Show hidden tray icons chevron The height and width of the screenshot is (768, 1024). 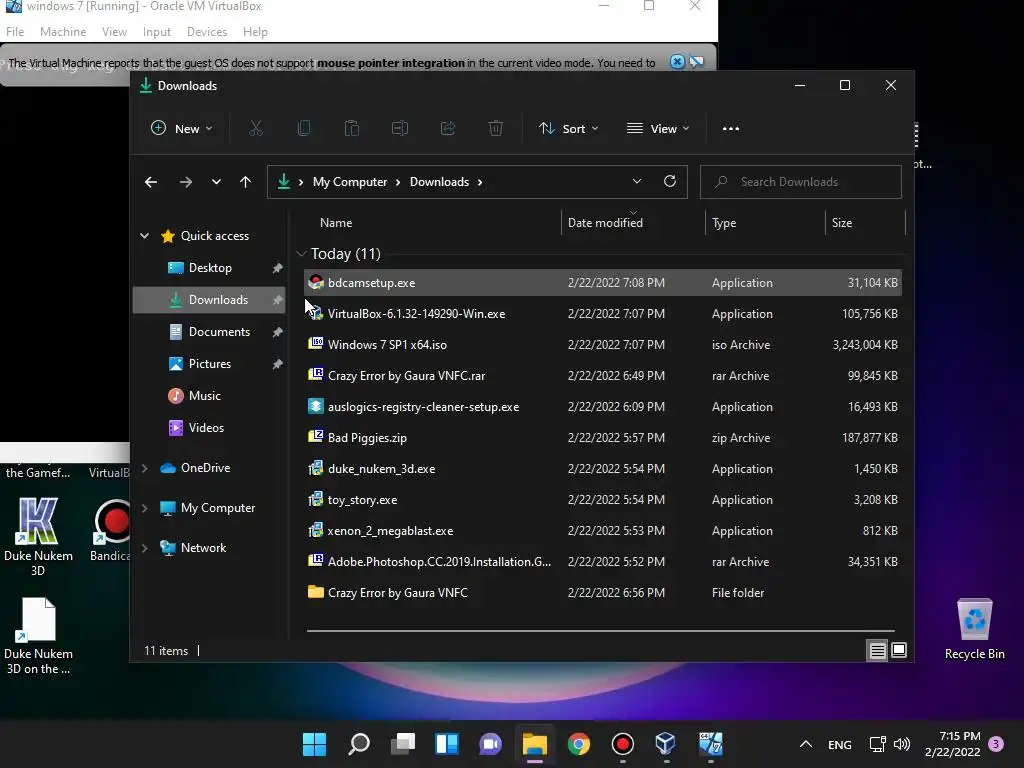pos(806,744)
